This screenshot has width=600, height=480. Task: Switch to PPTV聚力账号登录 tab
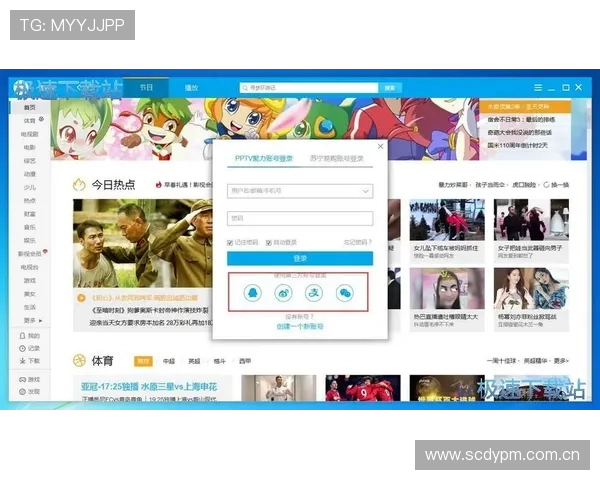point(264,158)
